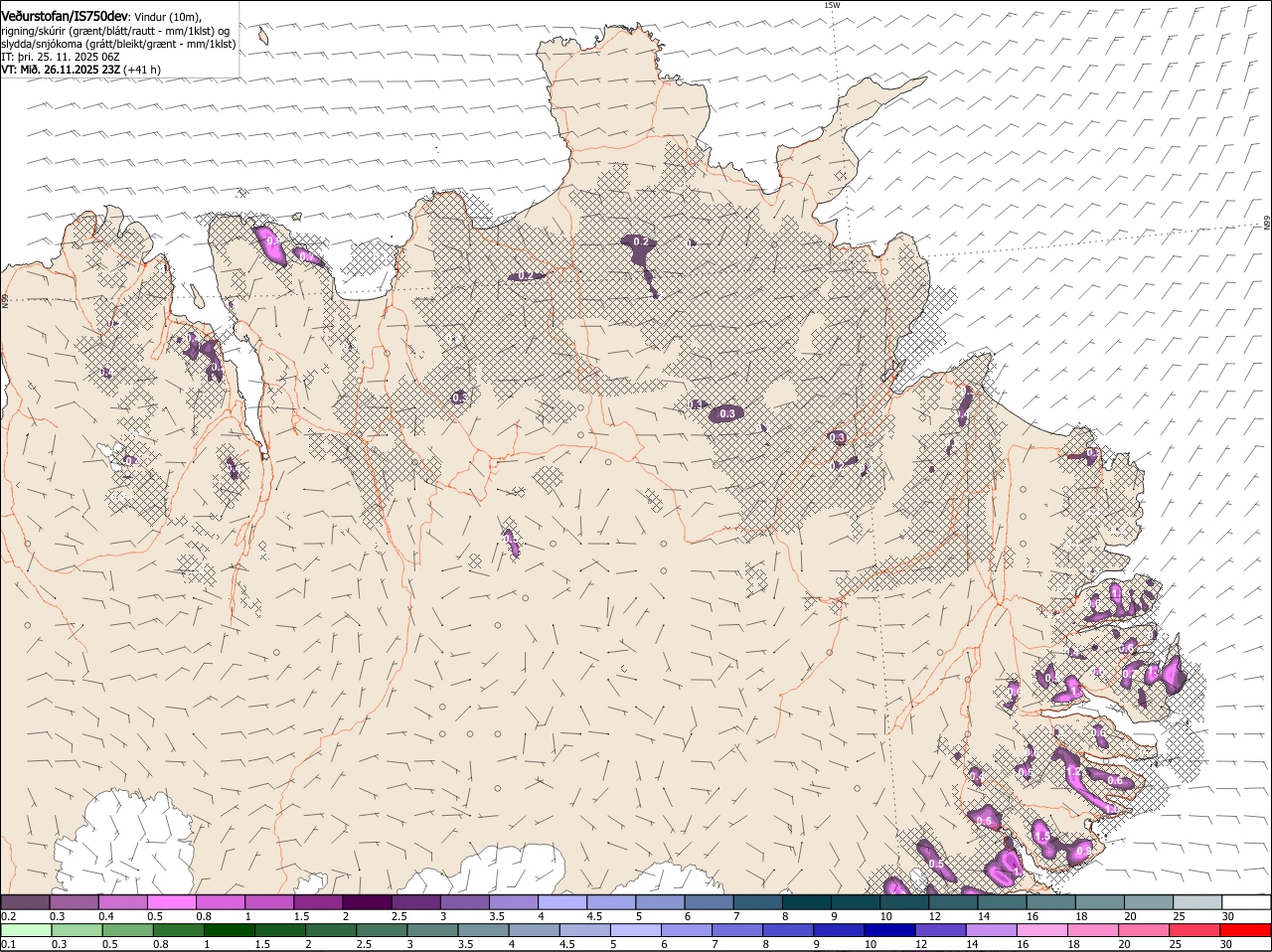This screenshot has height=952, width=1272.
Task: Select the white 30 swatch in snow scale
Action: click(1246, 901)
